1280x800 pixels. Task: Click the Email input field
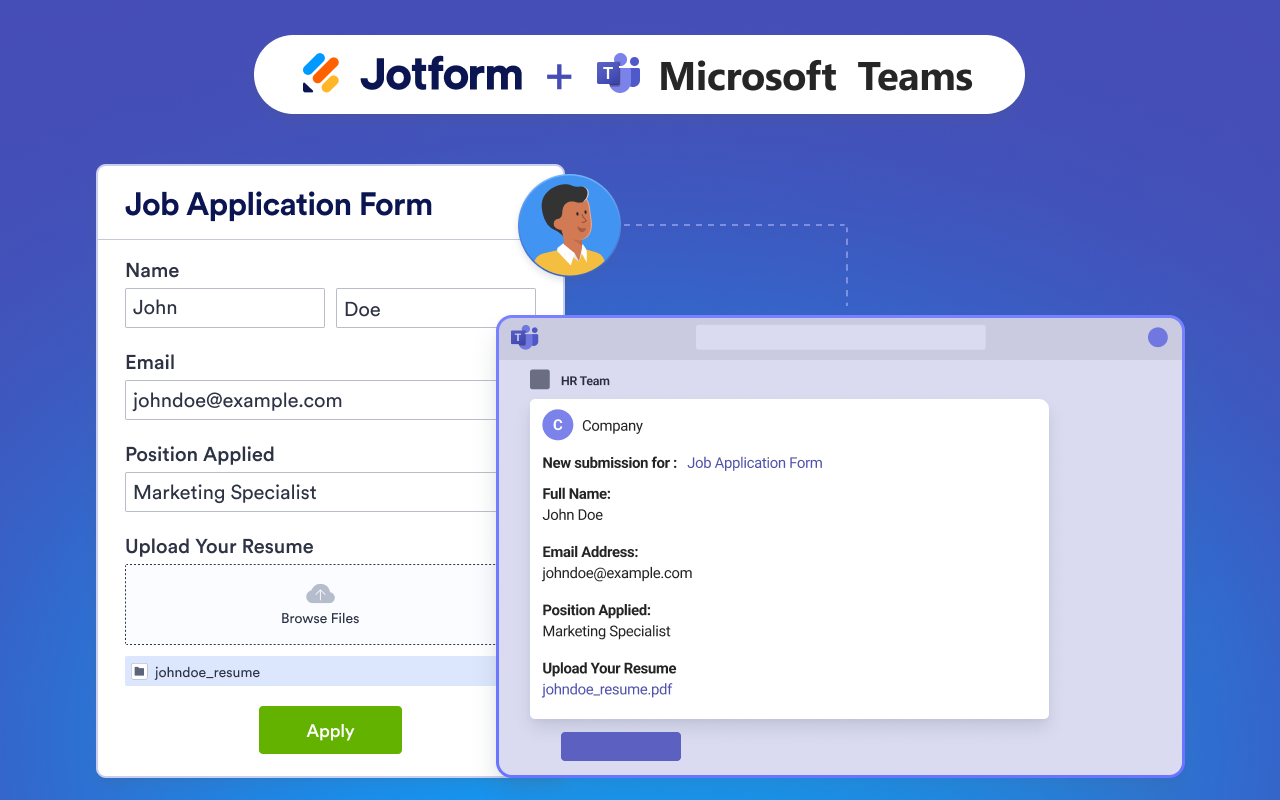311,400
